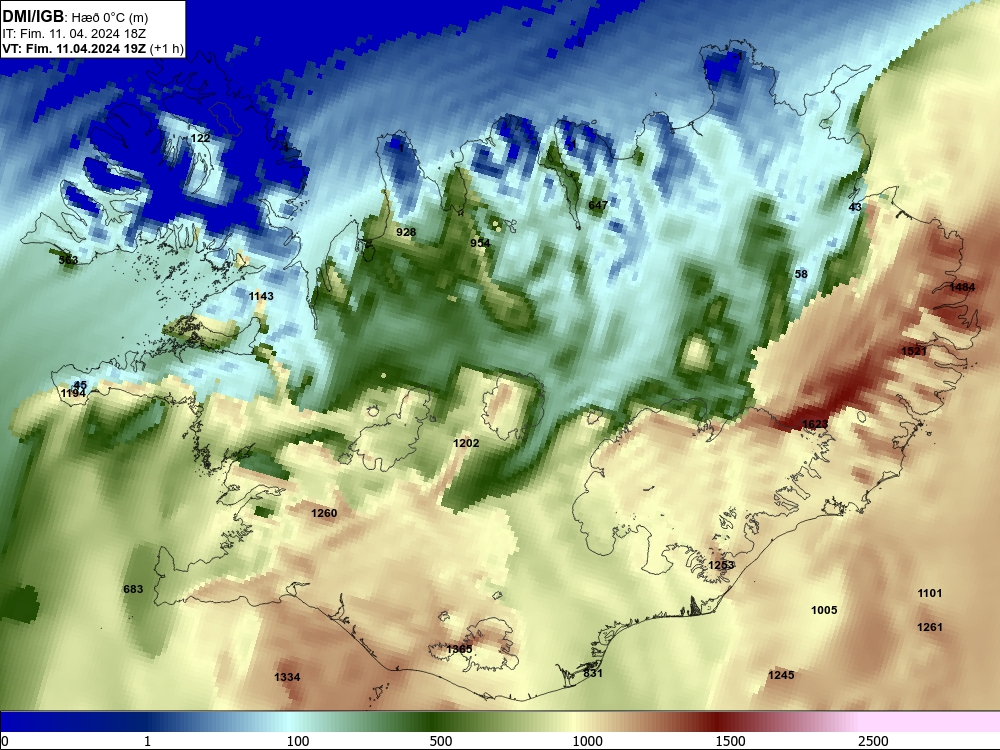Select the 1245 map value
This screenshot has height=750, width=1000.
(781, 675)
